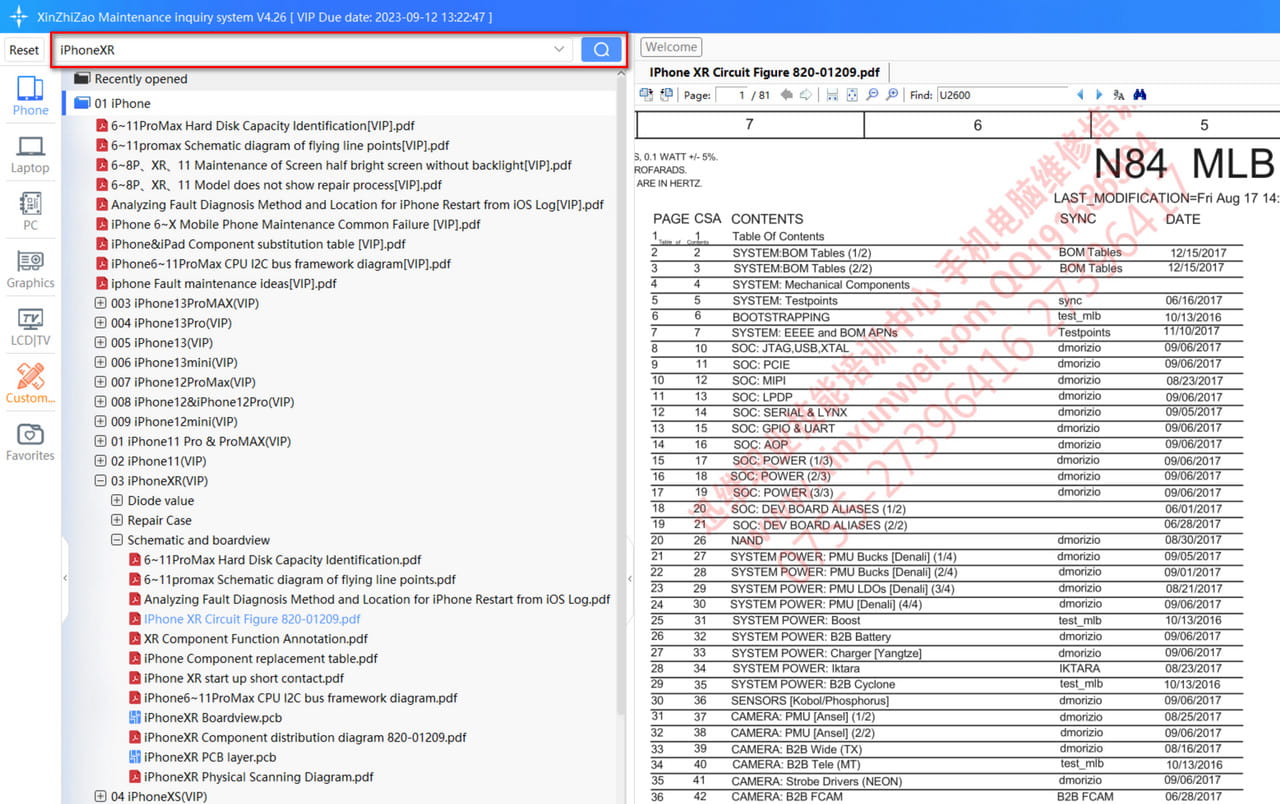Image resolution: width=1280 pixels, height=804 pixels.
Task: Click the Find text field containing U2600
Action: point(1001,95)
